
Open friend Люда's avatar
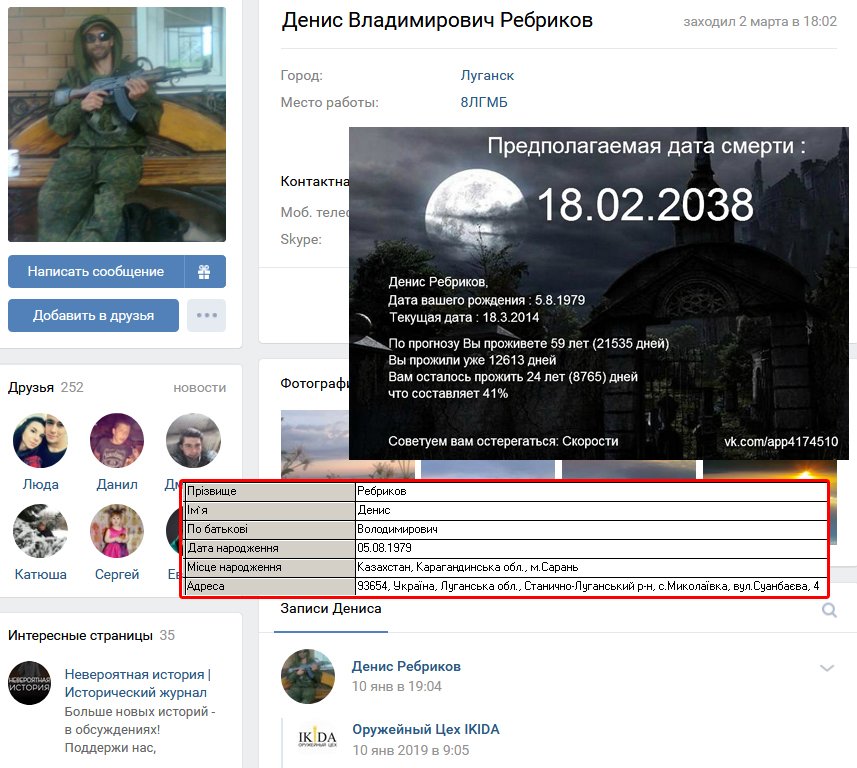[40, 441]
